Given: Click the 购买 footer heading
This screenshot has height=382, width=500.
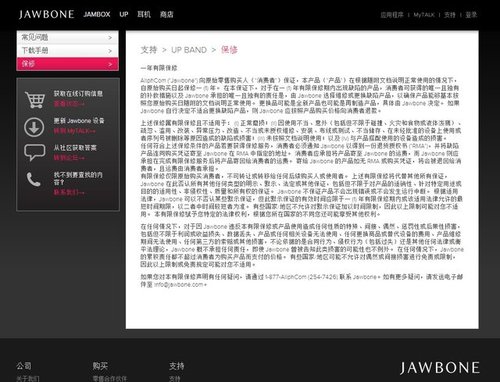Looking at the screenshot, I should [100, 366].
